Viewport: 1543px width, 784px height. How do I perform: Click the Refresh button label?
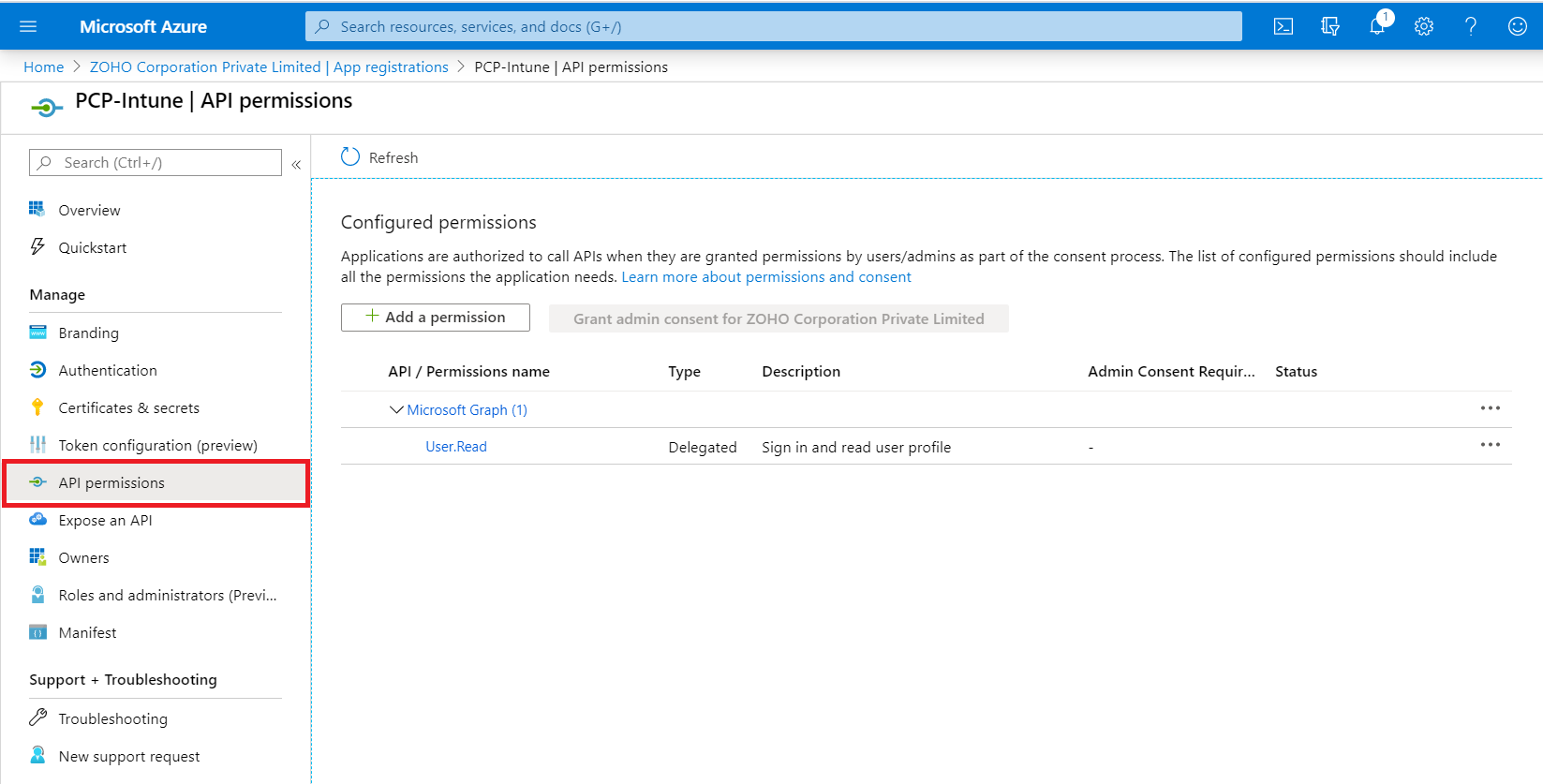click(393, 158)
